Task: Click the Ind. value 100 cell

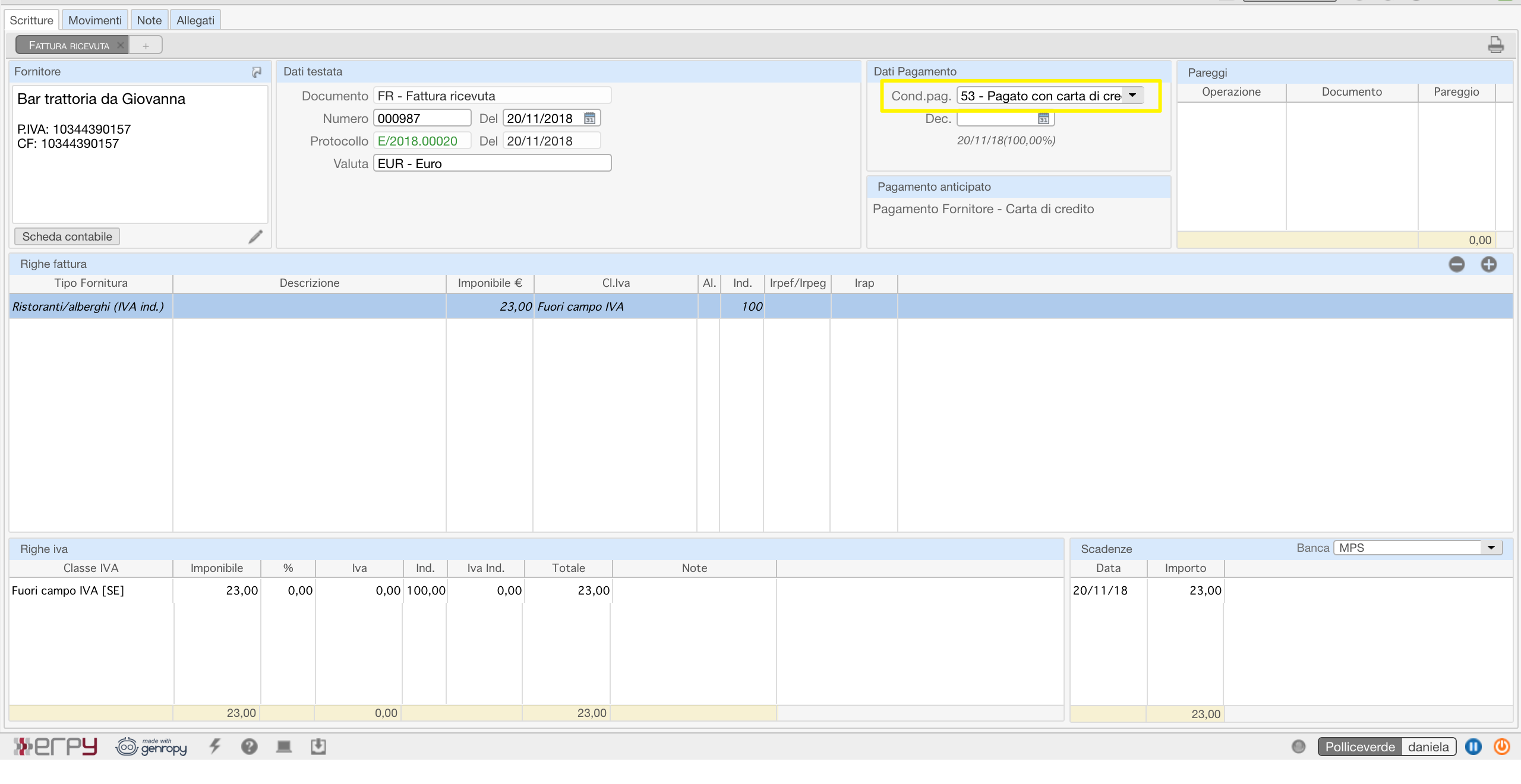Action: pyautogui.click(x=742, y=306)
